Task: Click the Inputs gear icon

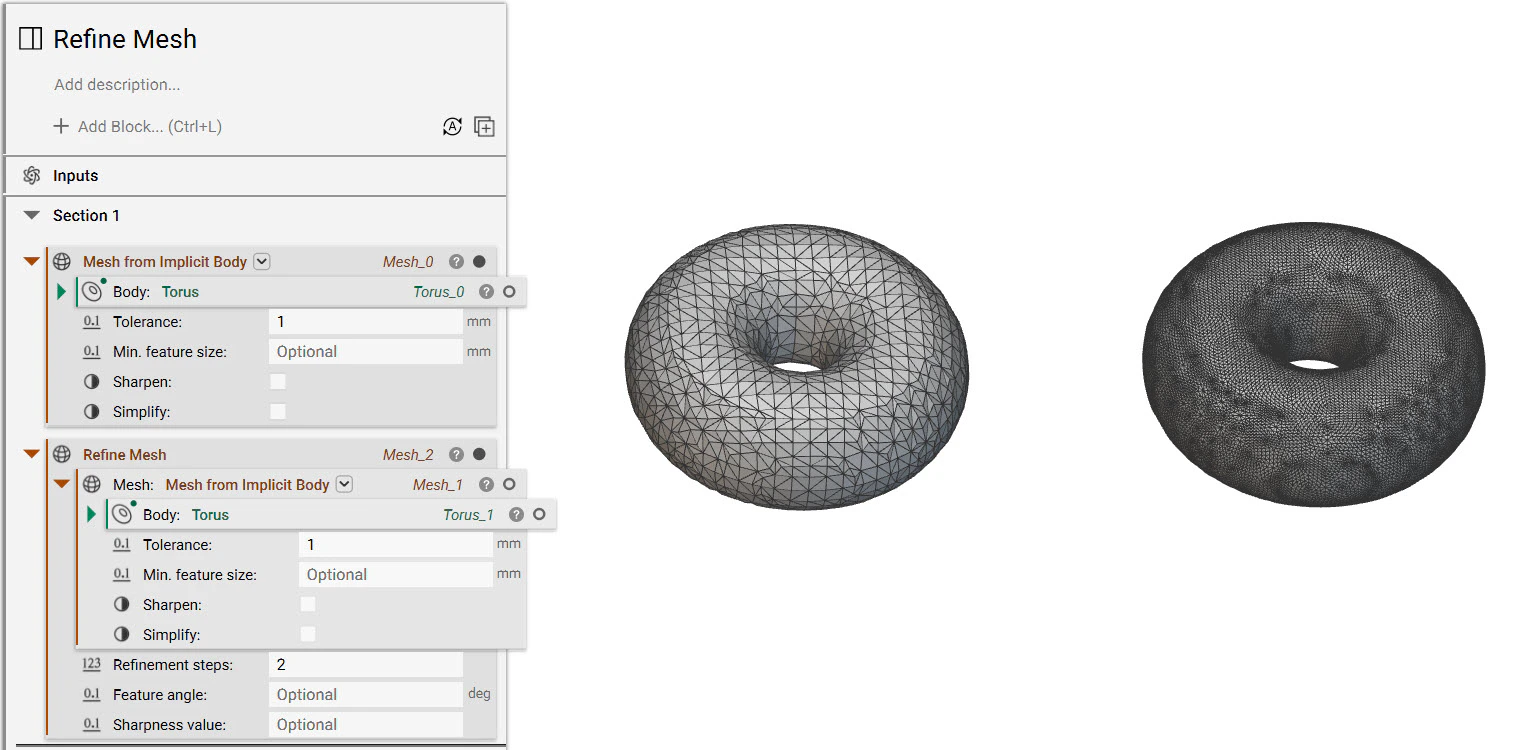Action: tap(31, 175)
